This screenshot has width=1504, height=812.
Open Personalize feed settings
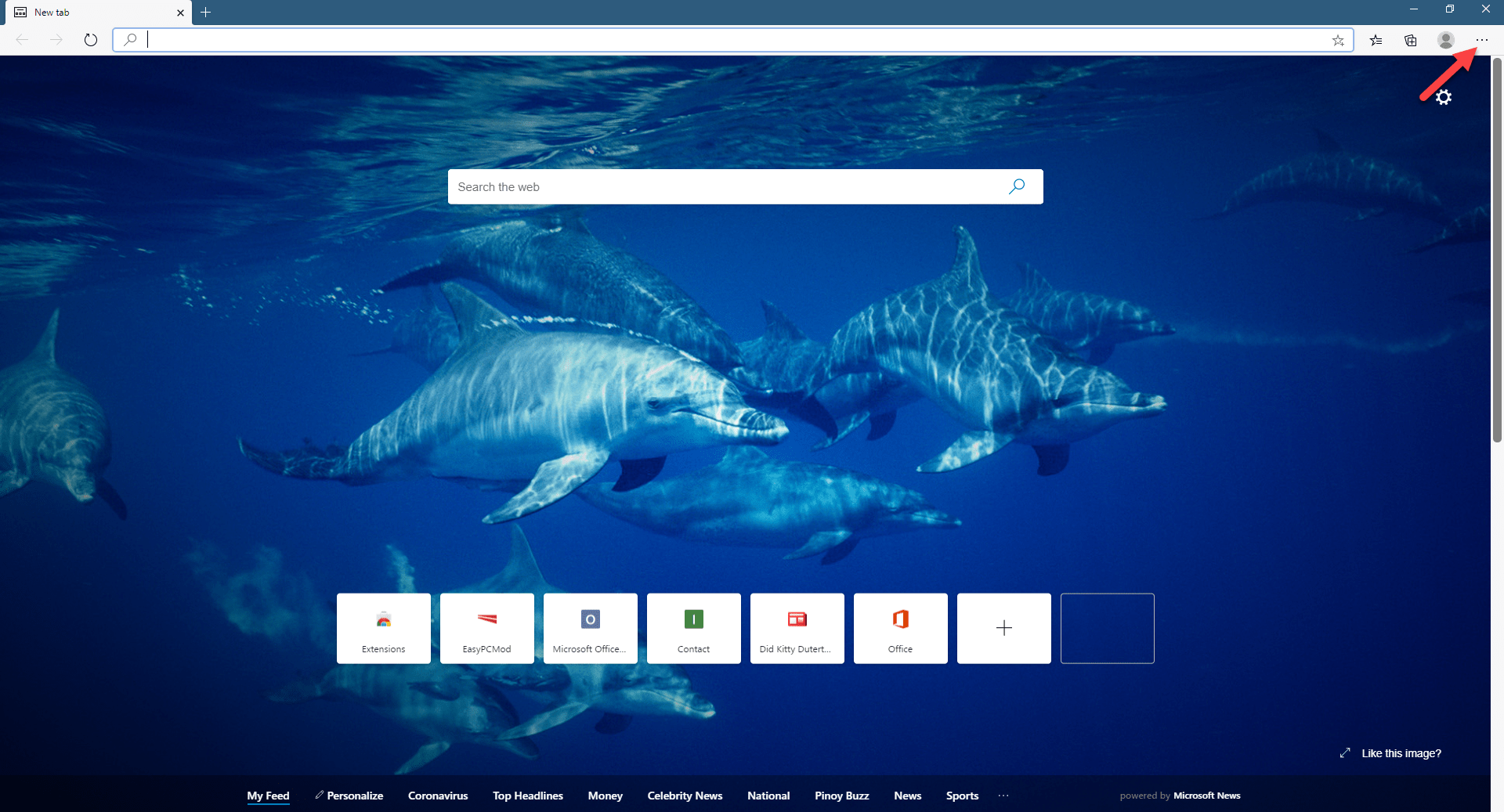[349, 796]
